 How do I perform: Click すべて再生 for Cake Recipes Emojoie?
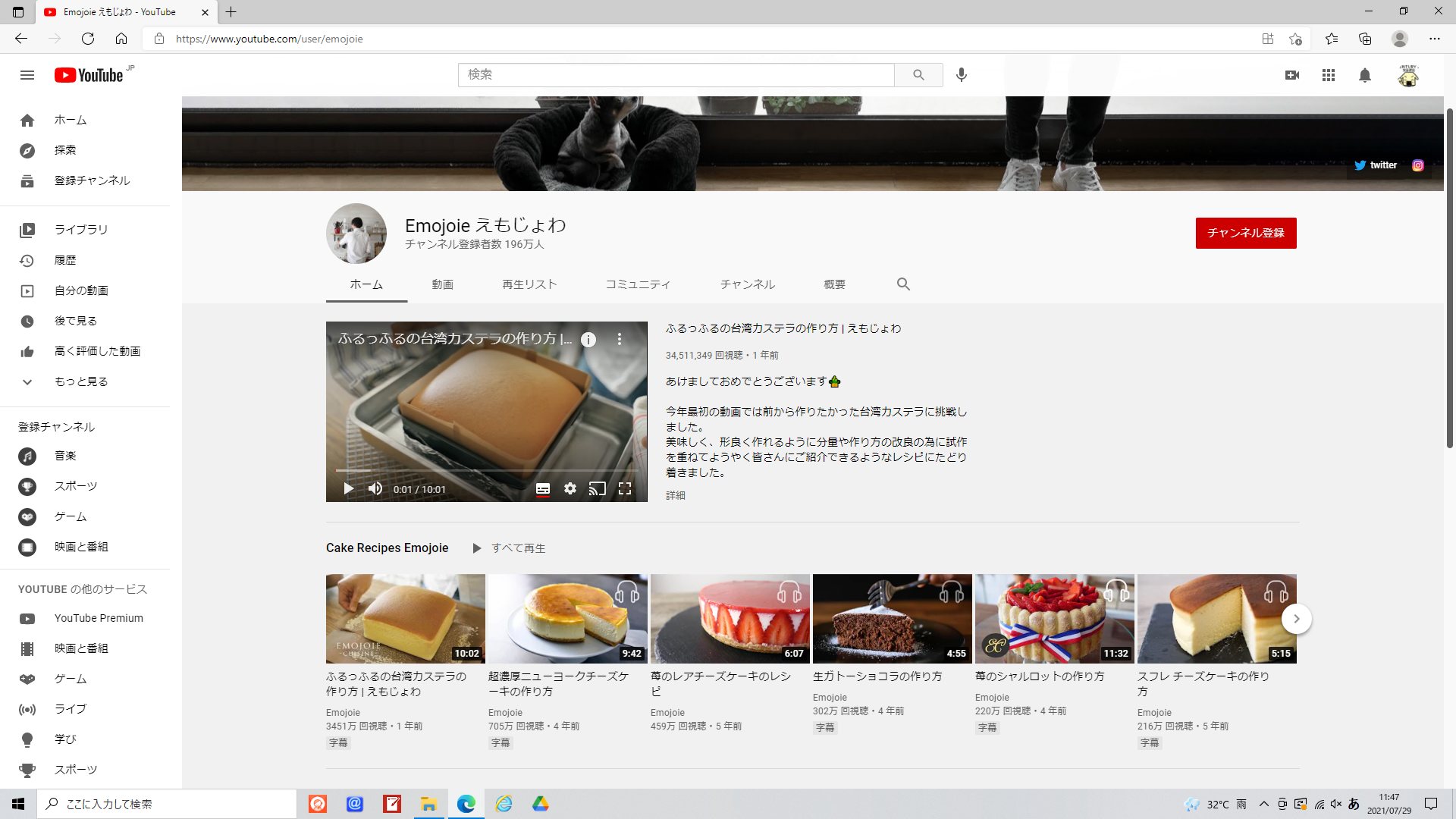tap(509, 548)
